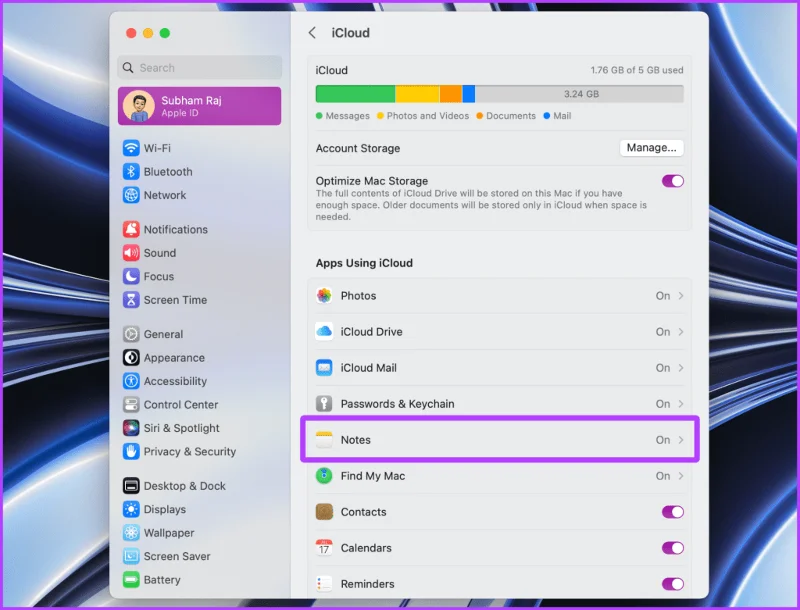The image size is (800, 610).
Task: Expand Find My Mac chevron
Action: [681, 476]
